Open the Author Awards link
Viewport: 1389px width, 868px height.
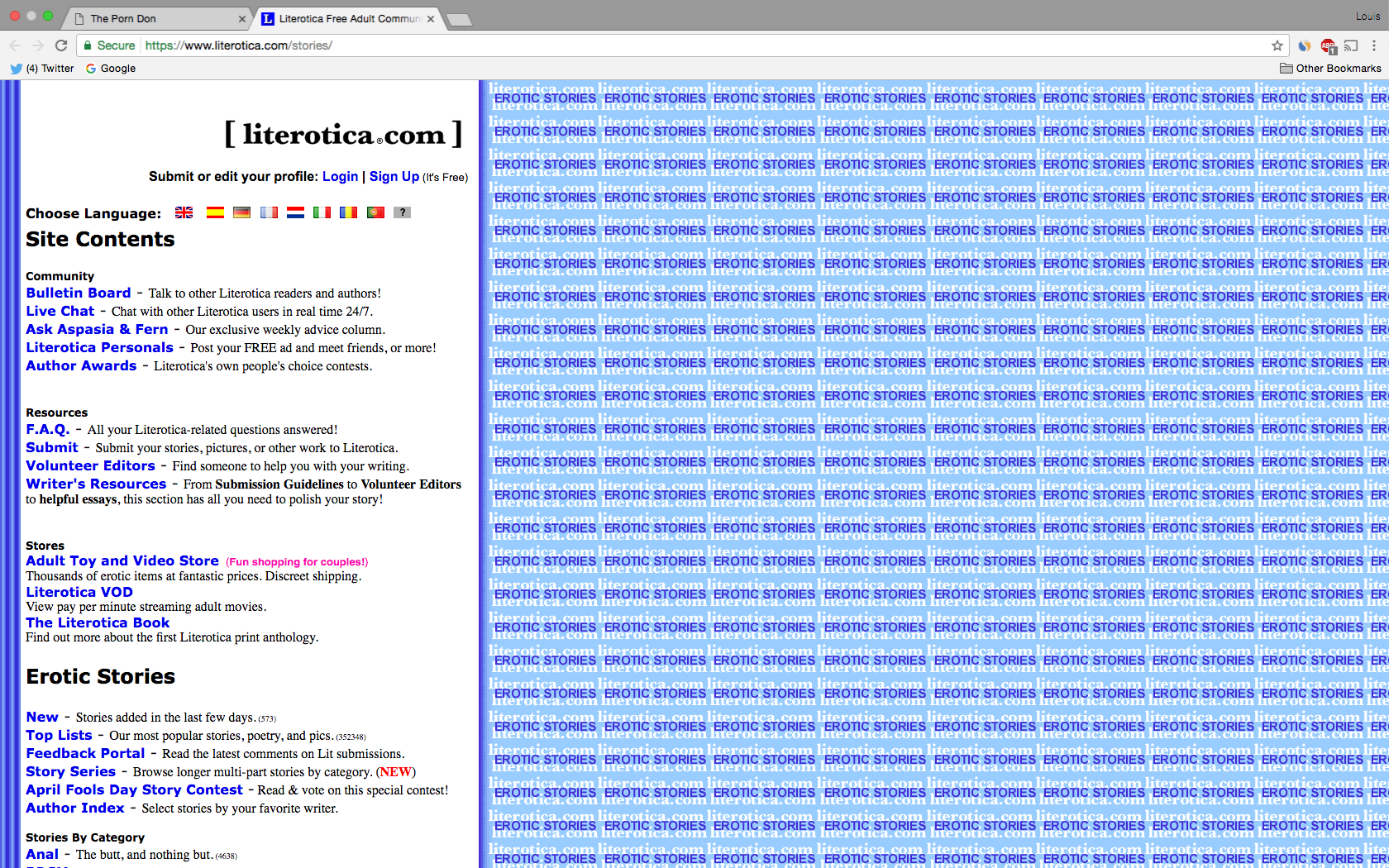[81, 365]
